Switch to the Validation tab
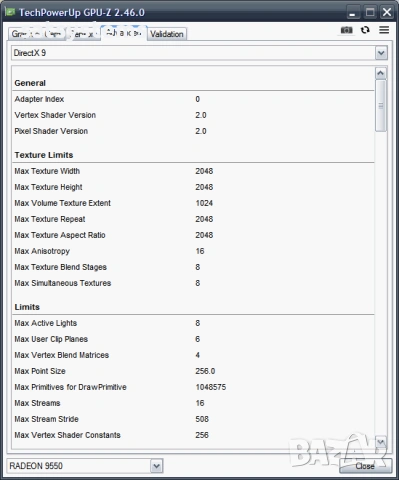 pyautogui.click(x=167, y=34)
